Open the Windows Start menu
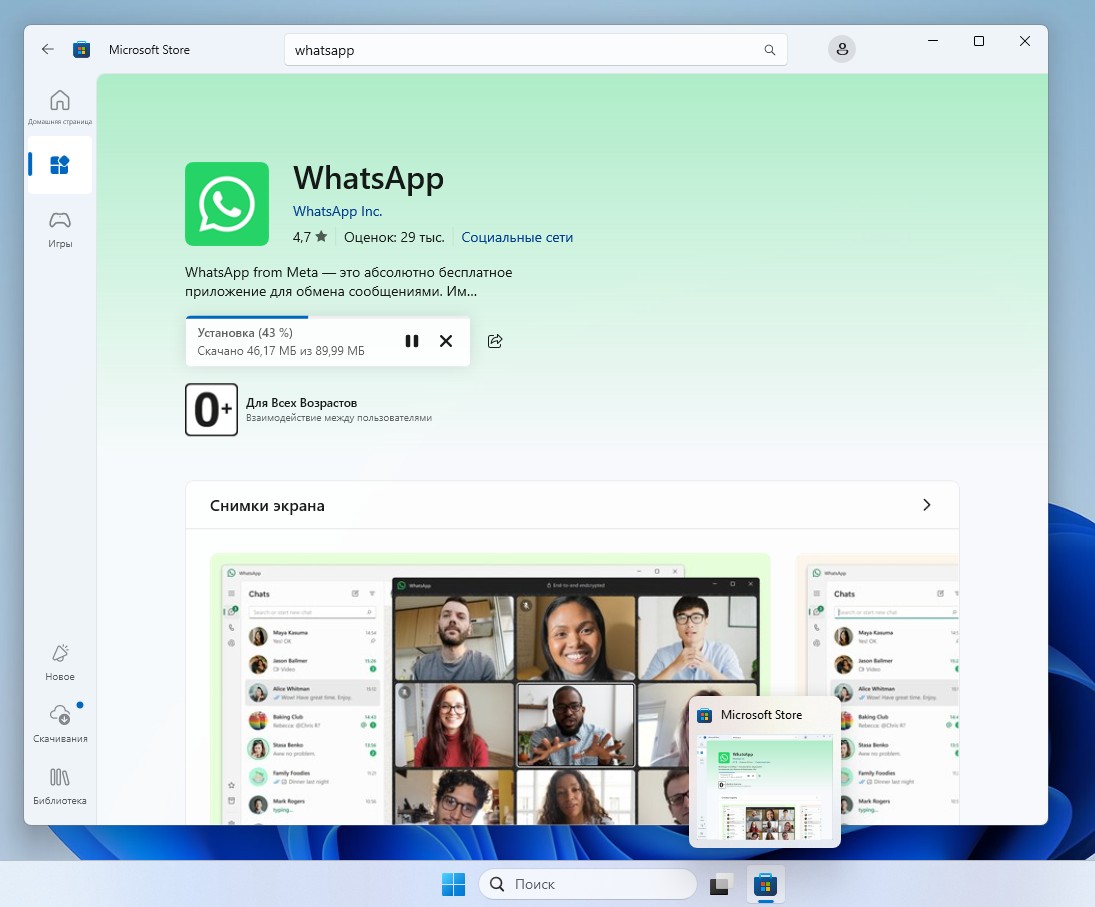 pyautogui.click(x=453, y=885)
